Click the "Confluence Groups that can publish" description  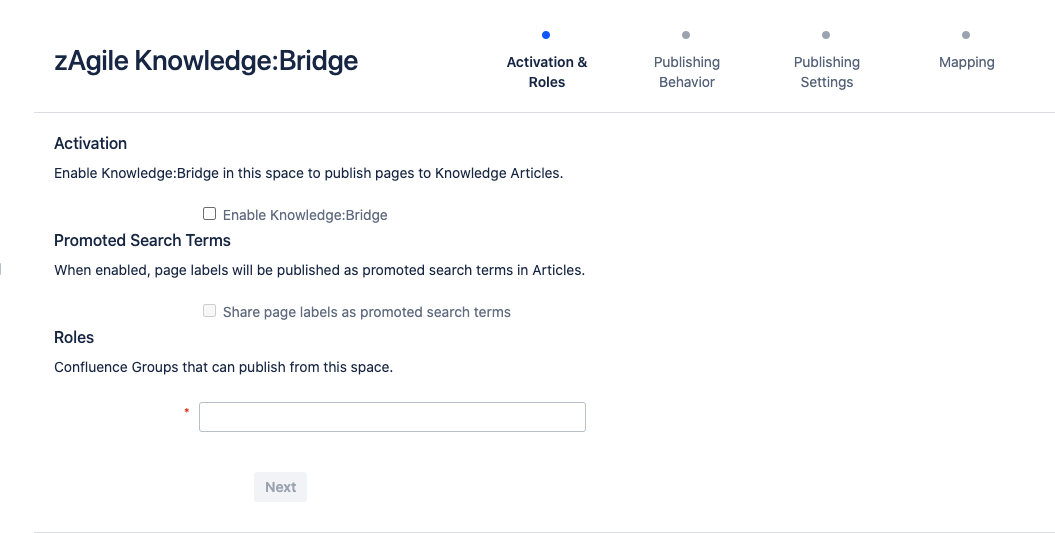223,367
